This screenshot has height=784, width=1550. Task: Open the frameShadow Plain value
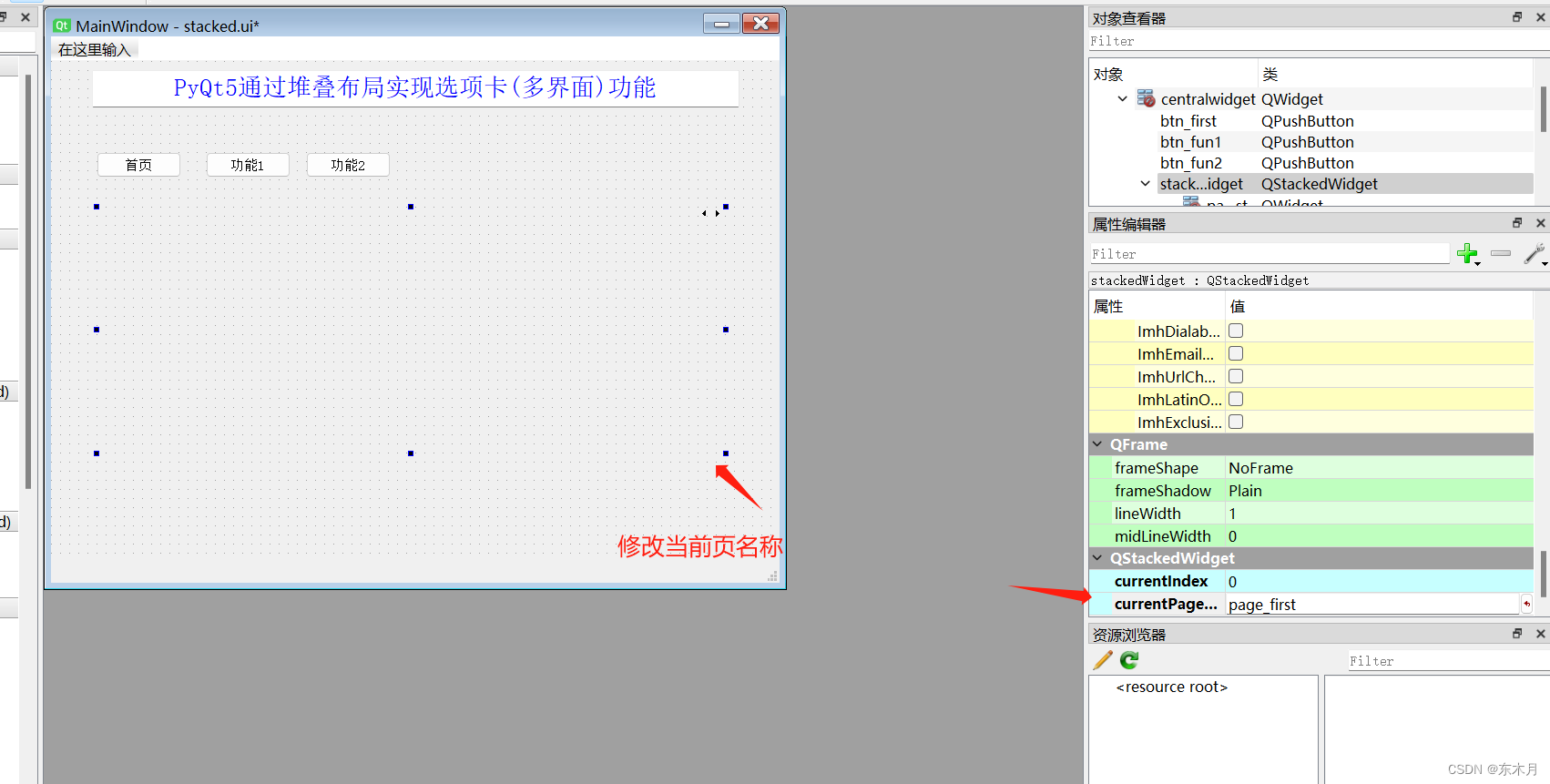pyautogui.click(x=1379, y=490)
